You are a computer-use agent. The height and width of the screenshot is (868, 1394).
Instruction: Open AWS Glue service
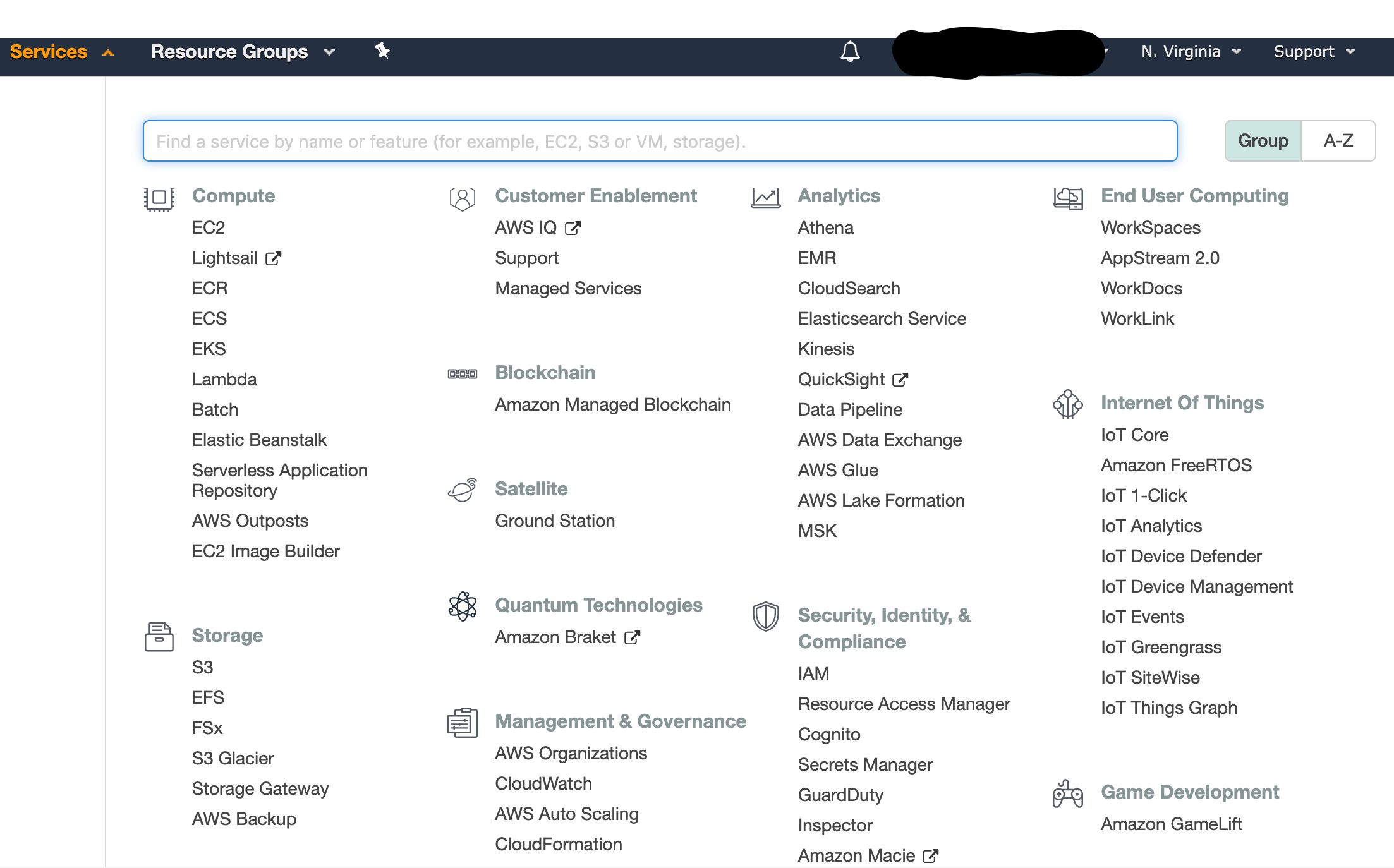pos(838,470)
